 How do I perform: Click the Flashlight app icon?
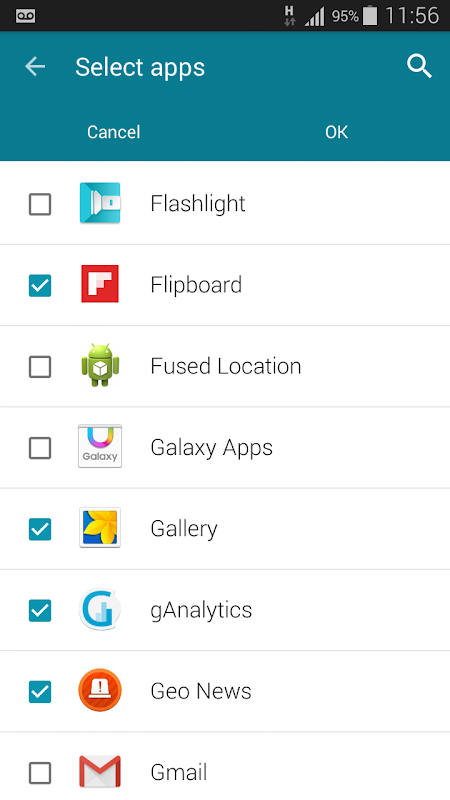point(100,203)
